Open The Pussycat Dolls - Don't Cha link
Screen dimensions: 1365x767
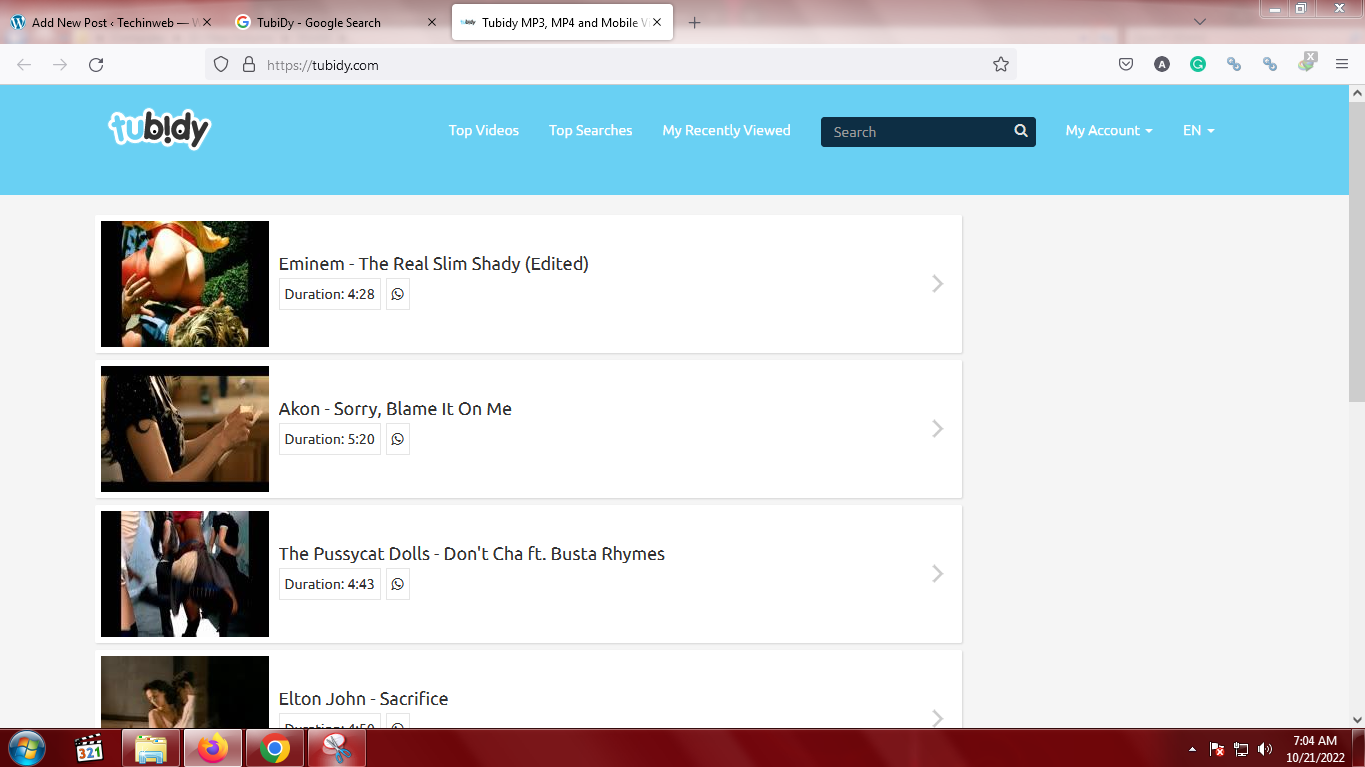click(x=472, y=554)
